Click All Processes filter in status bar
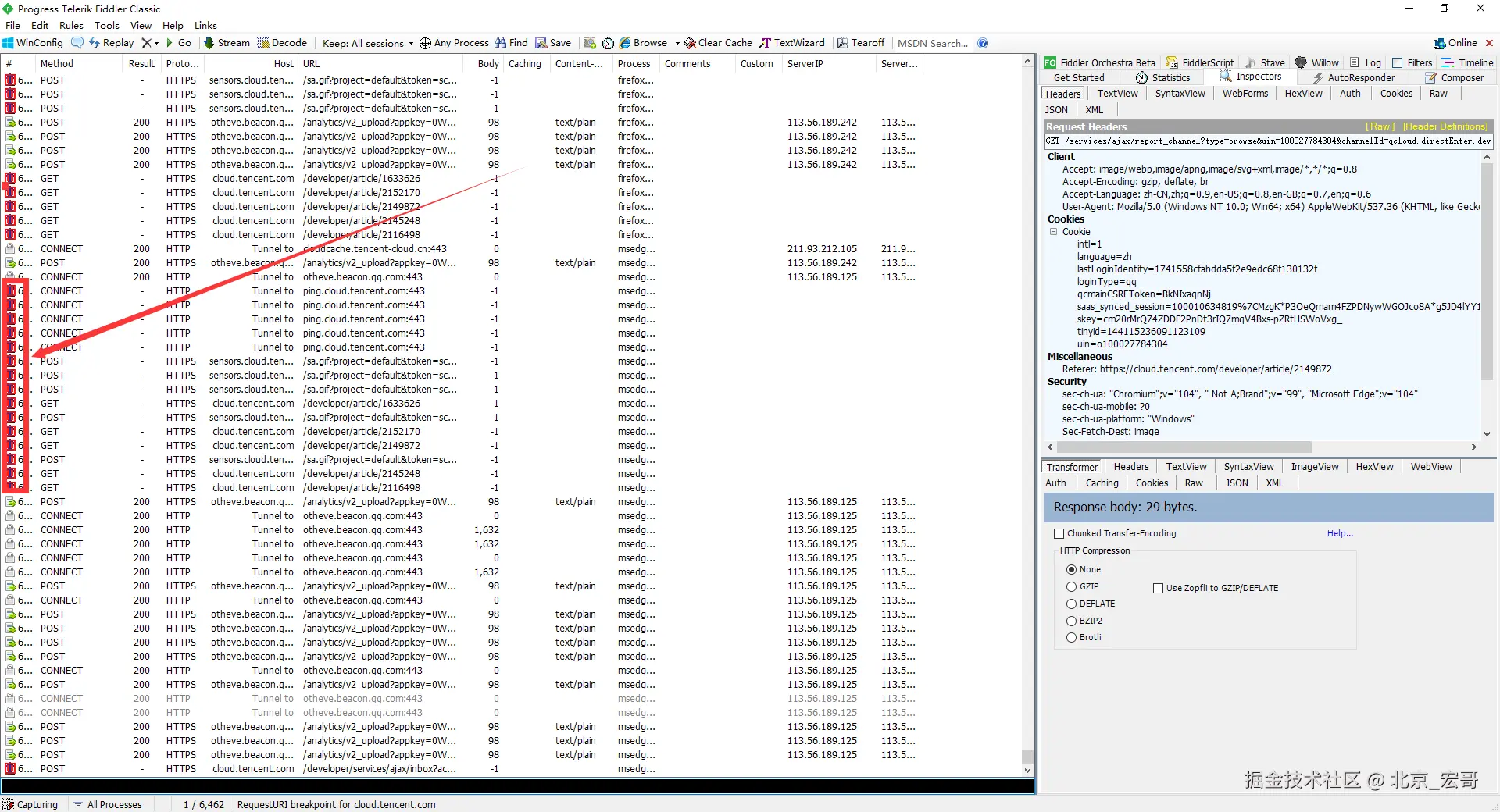Screen dimensions: 1500x812 tap(108, 804)
